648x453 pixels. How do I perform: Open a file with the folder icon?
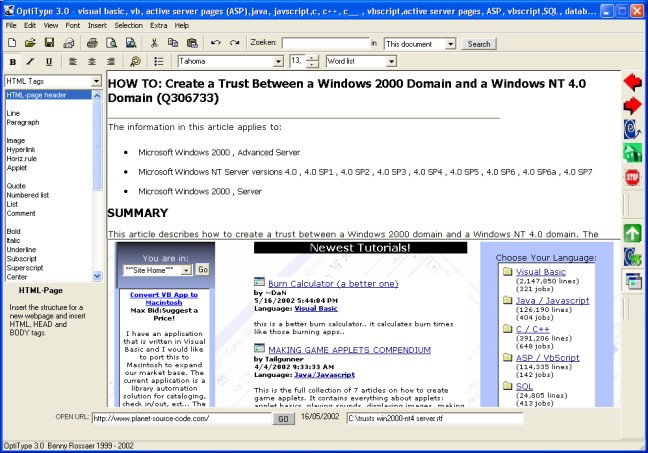30,43
